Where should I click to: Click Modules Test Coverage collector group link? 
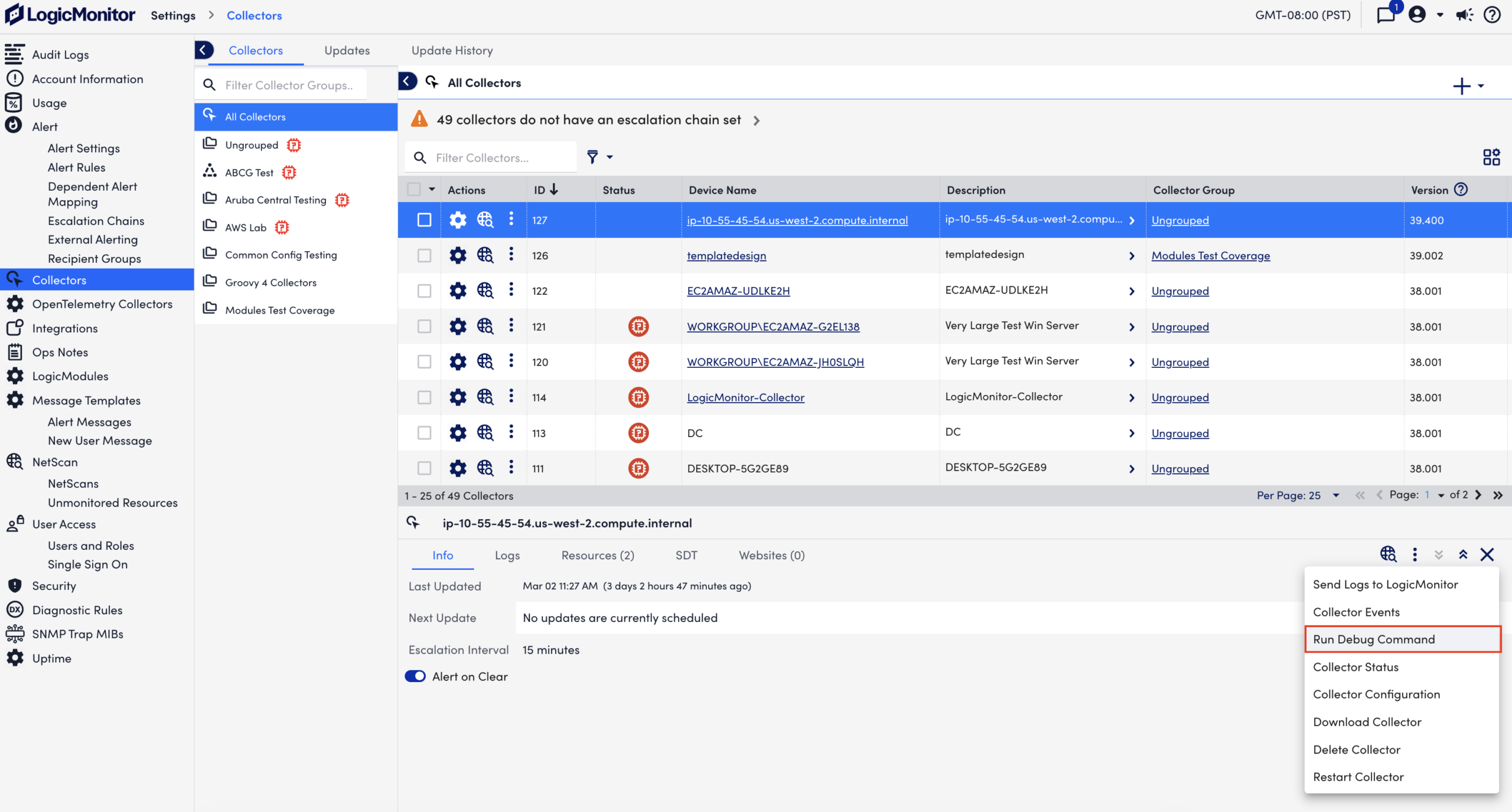pos(1210,256)
